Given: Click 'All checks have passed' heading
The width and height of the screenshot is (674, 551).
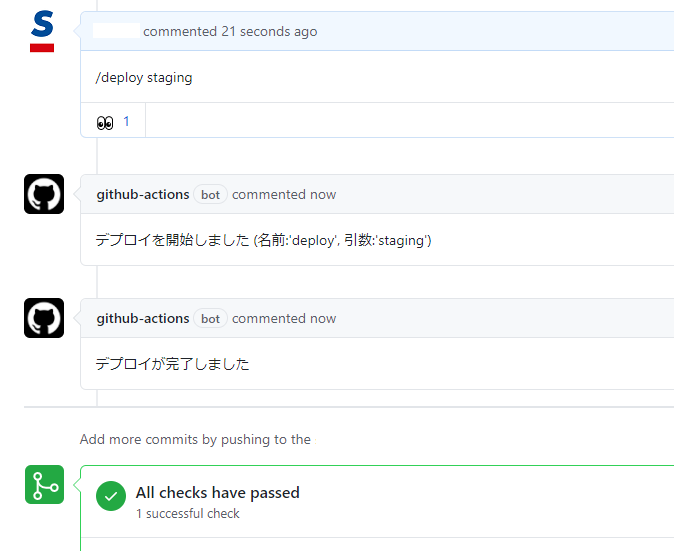Looking at the screenshot, I should 218,493.
